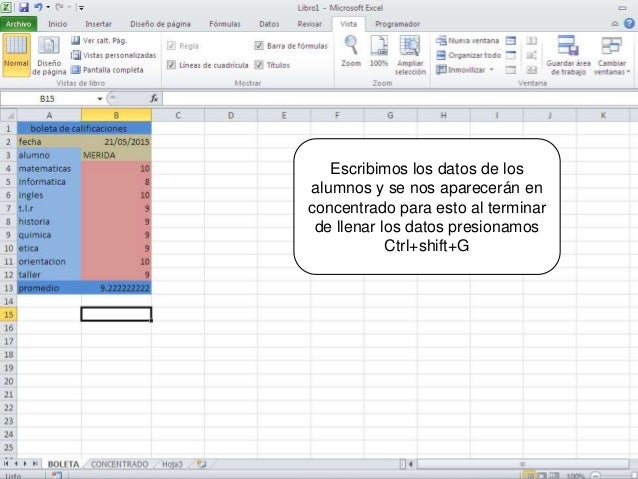Minimize the ribbon with caret icon

pyautogui.click(x=615, y=24)
